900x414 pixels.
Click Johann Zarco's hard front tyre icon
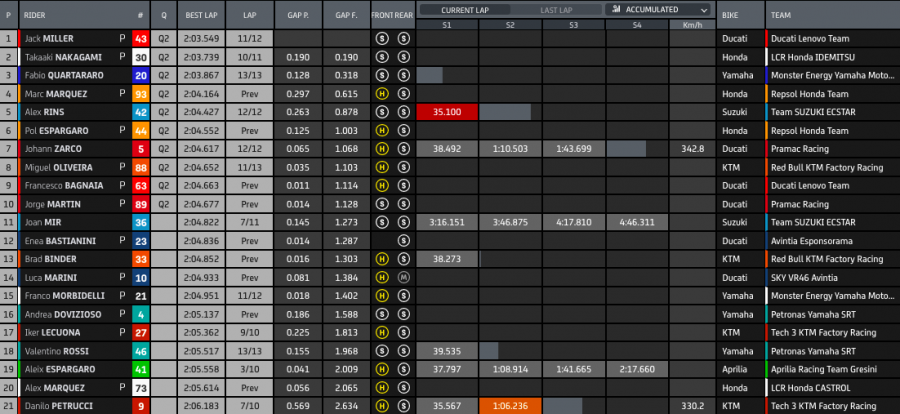coord(381,149)
